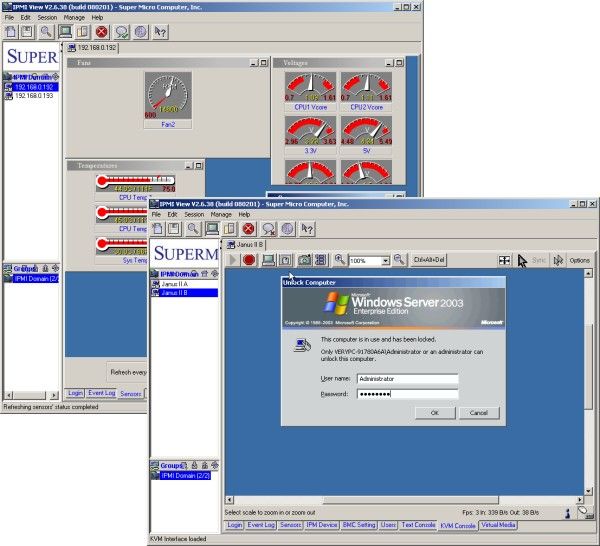
Task: Click the full-screen arrows icon in KVM toolbar
Action: (x=504, y=260)
